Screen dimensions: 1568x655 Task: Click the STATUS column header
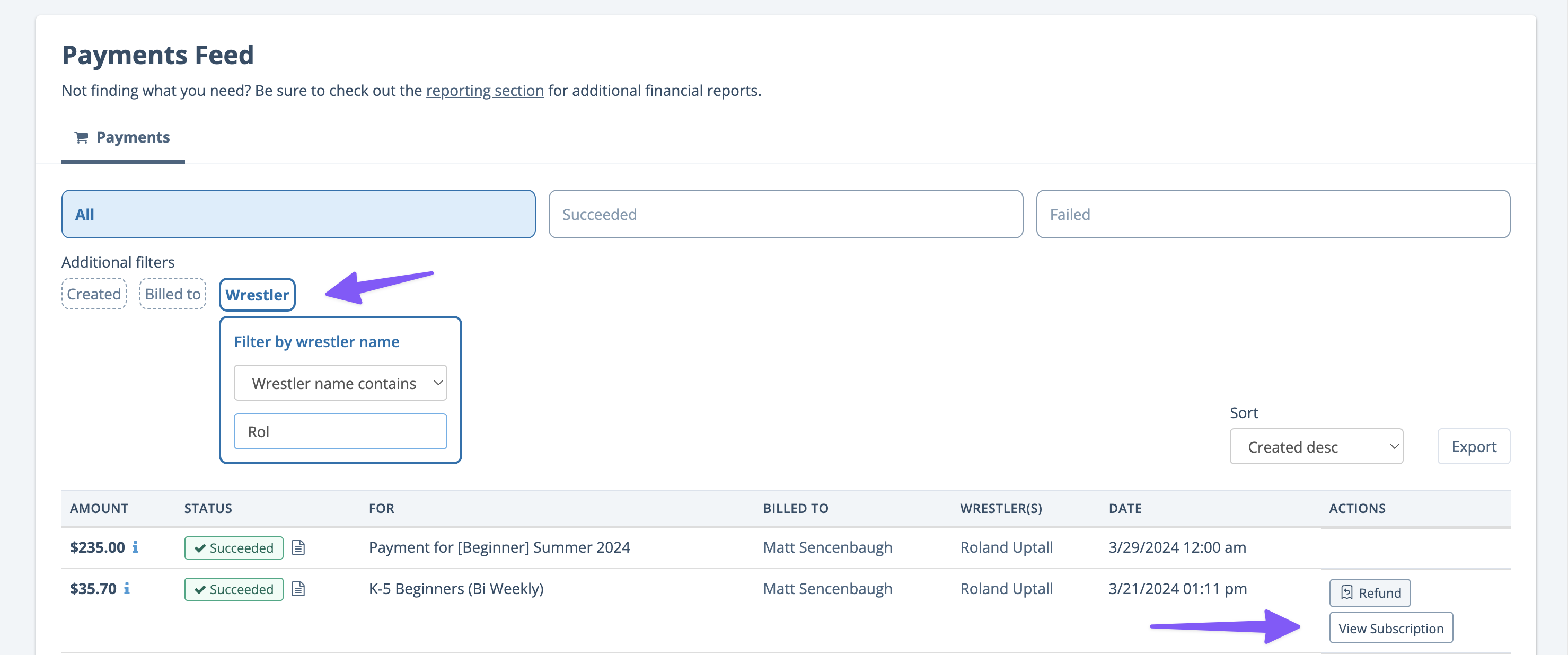pos(208,508)
